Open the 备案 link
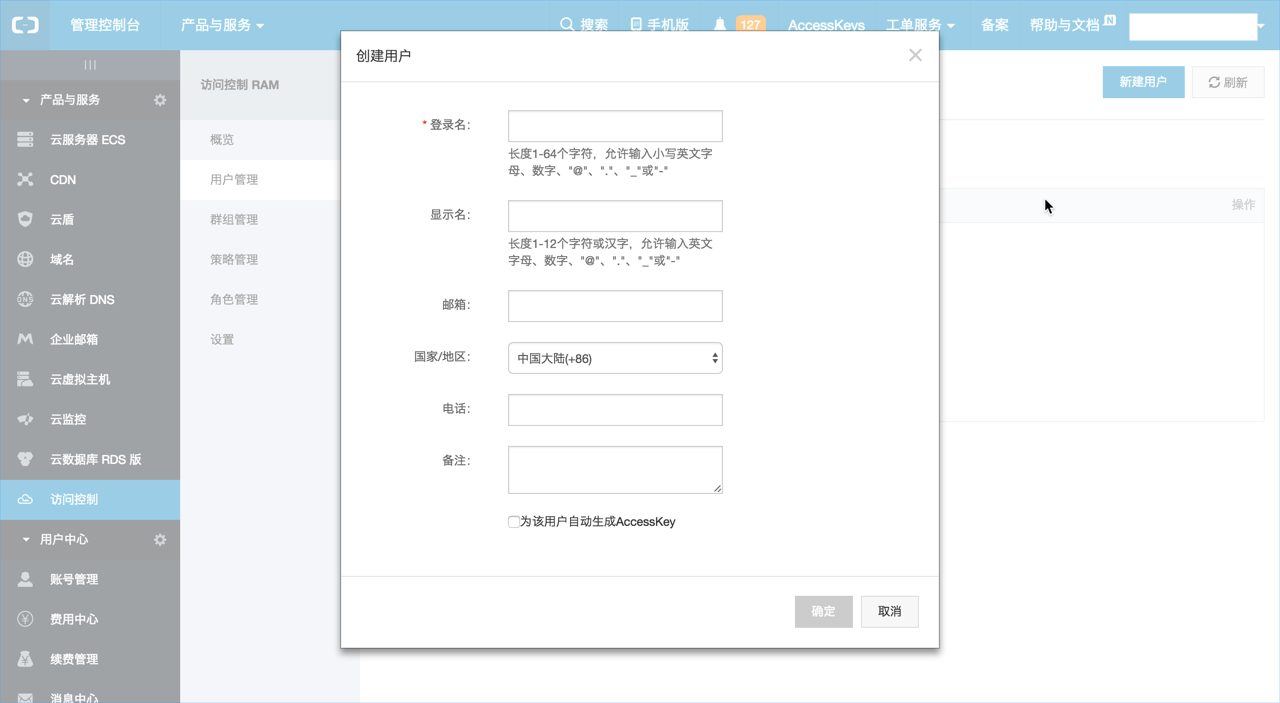This screenshot has height=703, width=1280. pyautogui.click(x=995, y=25)
